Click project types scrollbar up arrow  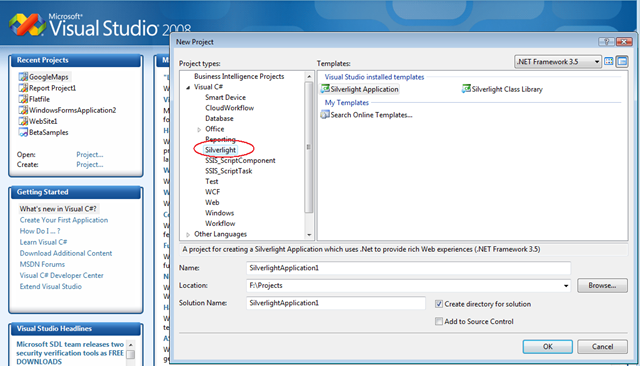pos(309,76)
